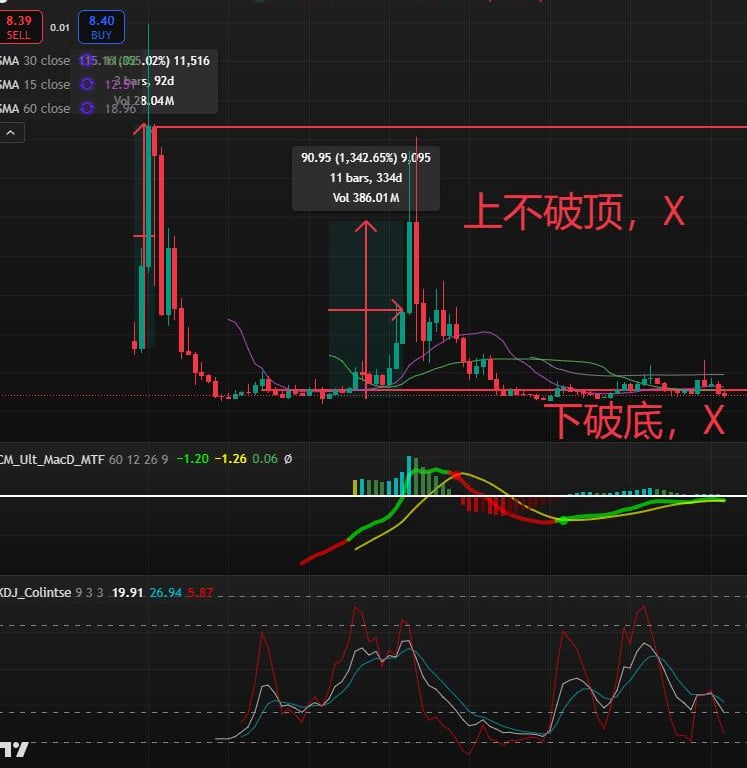Select the CM_Ult_MacD_MTF indicator title

point(52,459)
